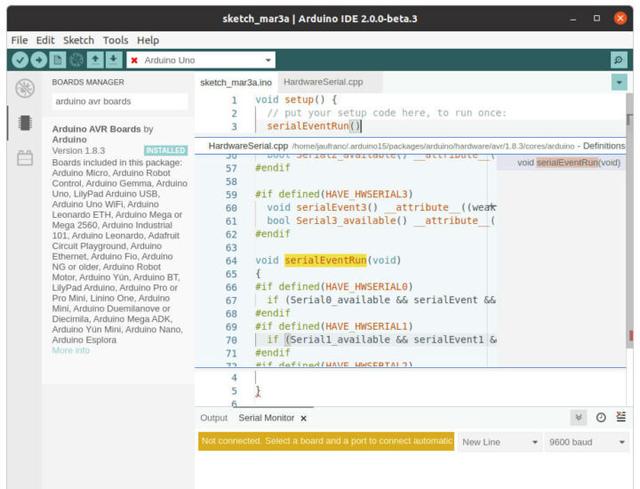The height and width of the screenshot is (489, 640).
Task: Select the Serial Monitor tab
Action: click(x=266, y=418)
